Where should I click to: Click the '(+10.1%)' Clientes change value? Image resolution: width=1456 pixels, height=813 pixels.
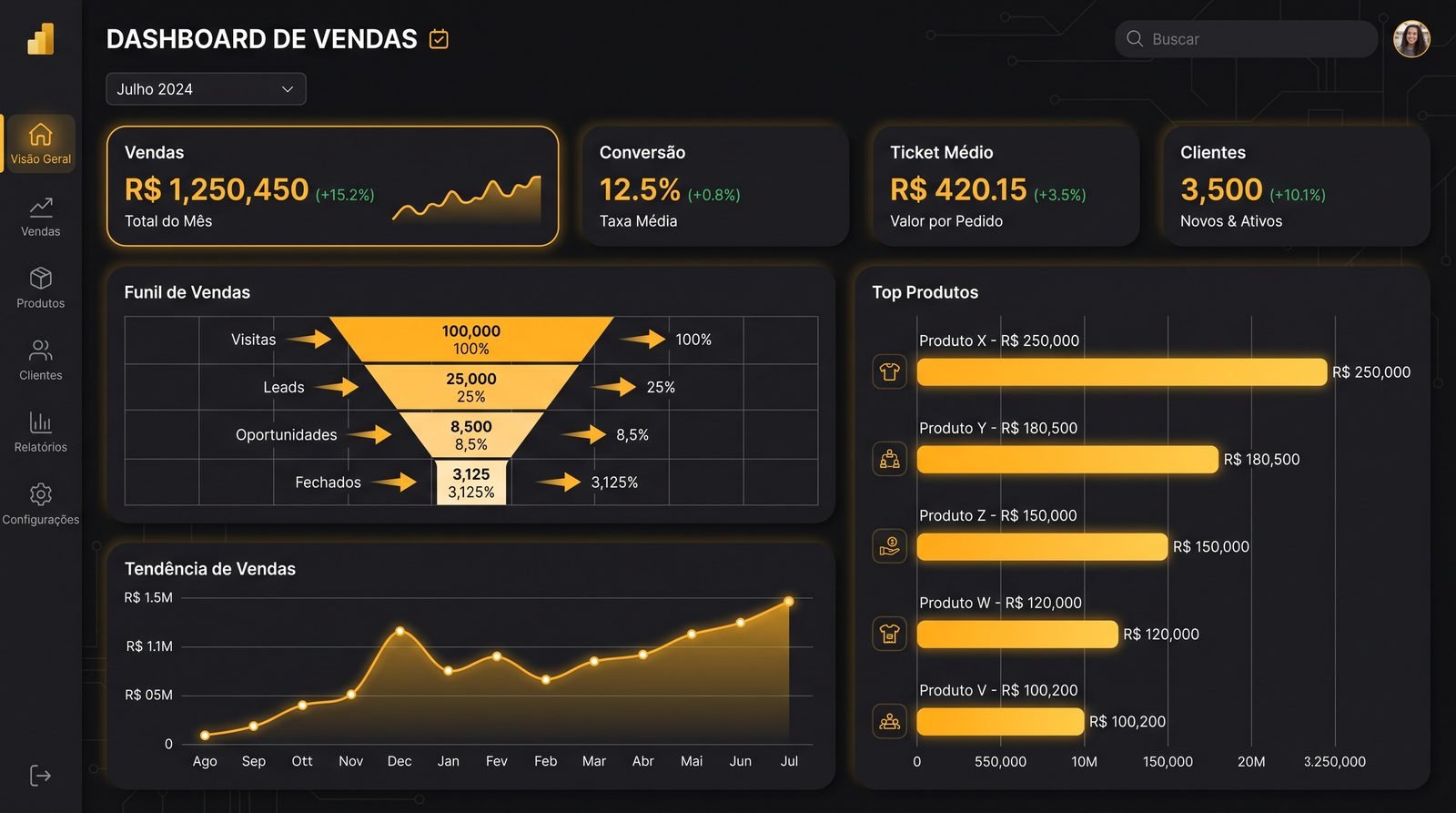pos(1298,195)
